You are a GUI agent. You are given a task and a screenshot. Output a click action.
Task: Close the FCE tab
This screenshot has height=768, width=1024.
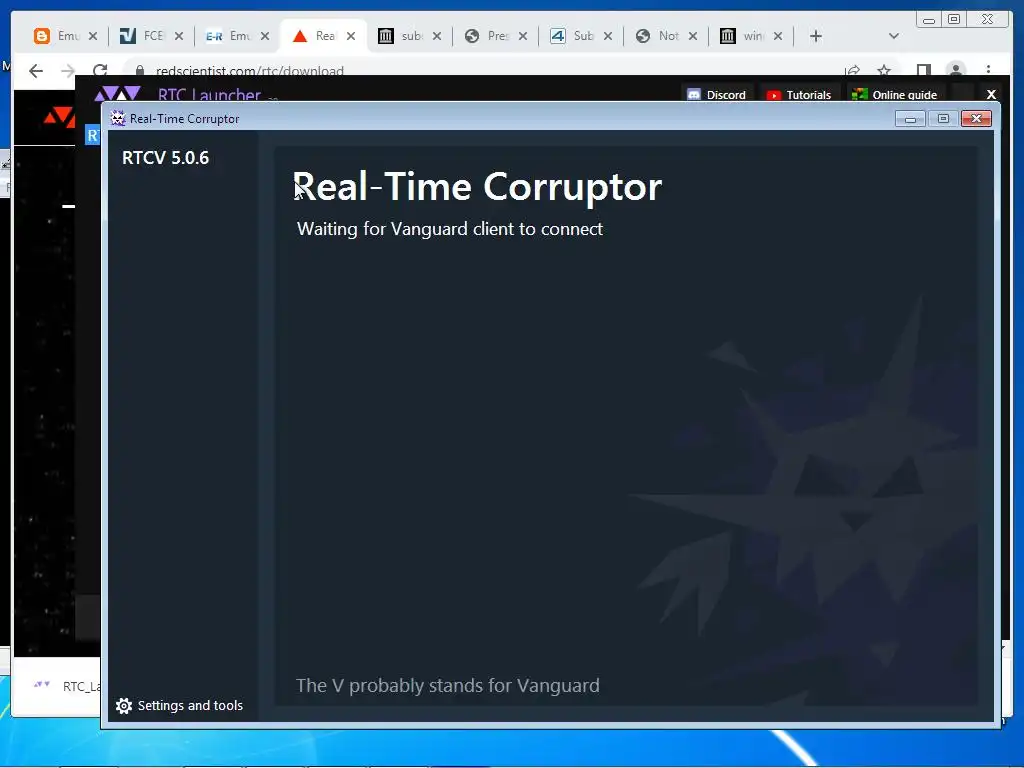tap(179, 36)
